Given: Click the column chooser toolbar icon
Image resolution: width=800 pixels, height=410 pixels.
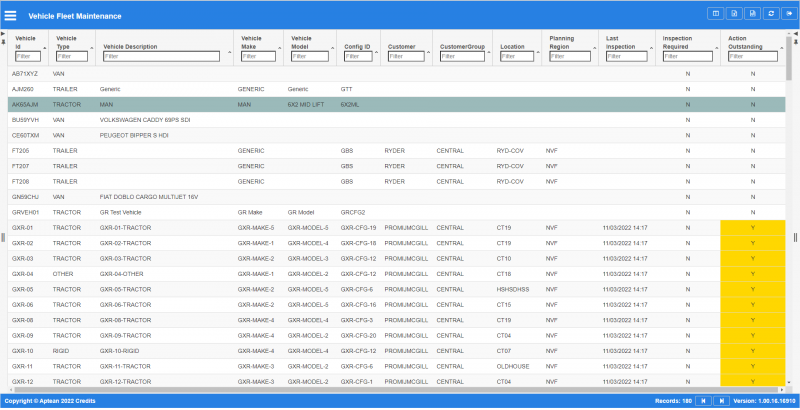Looking at the screenshot, I should 715,14.
